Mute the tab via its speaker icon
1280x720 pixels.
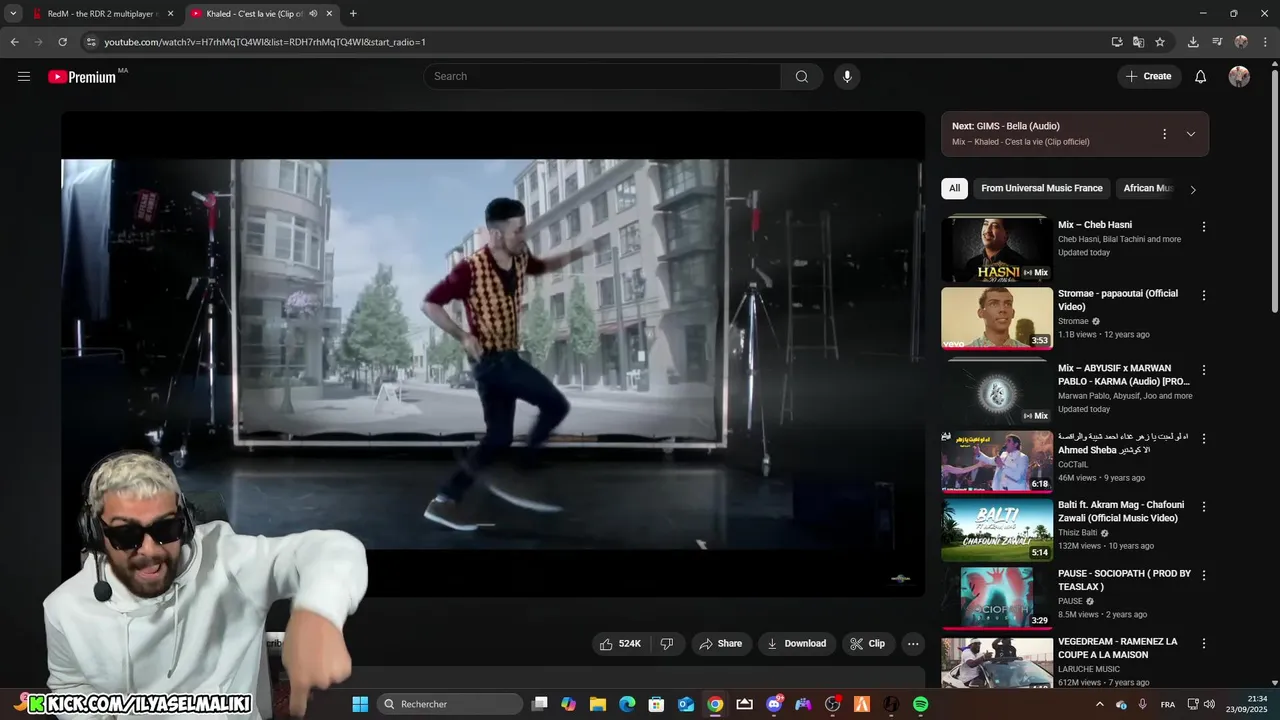pos(313,14)
